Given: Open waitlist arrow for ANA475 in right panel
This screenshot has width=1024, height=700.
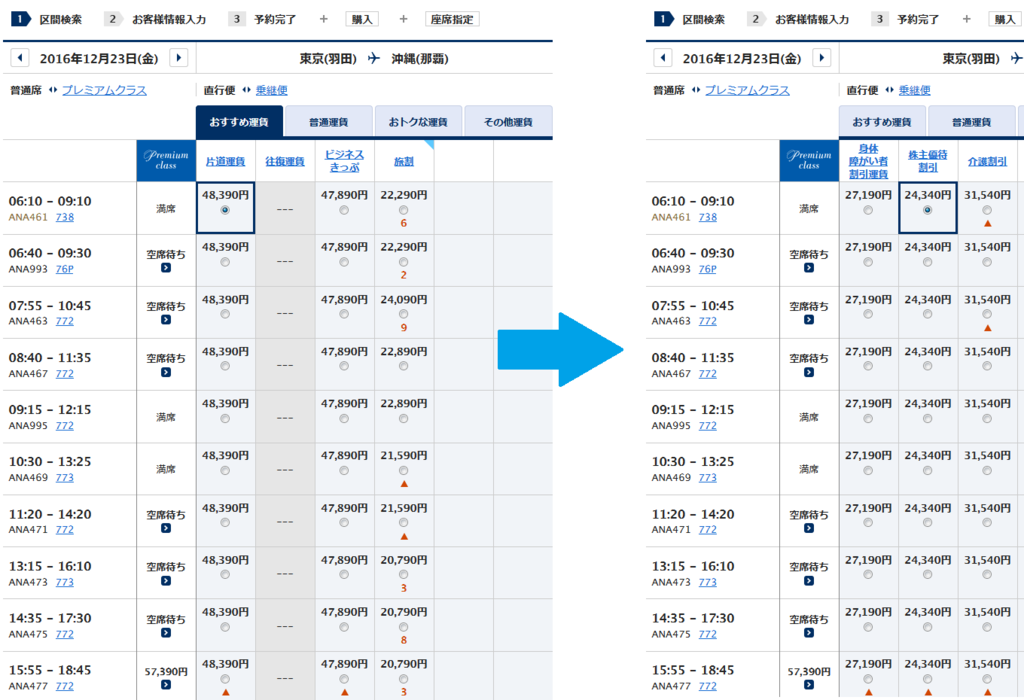Looking at the screenshot, I should [x=809, y=633].
